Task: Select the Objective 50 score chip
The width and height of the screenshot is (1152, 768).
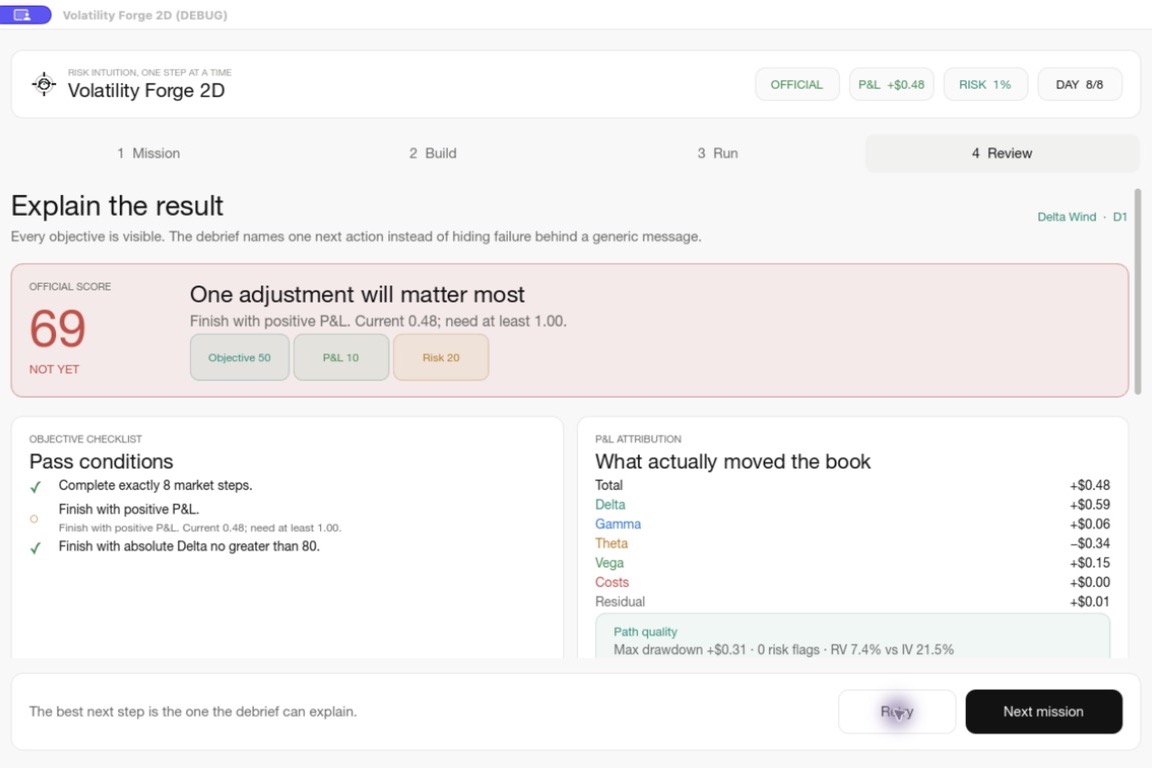Action: tap(240, 357)
